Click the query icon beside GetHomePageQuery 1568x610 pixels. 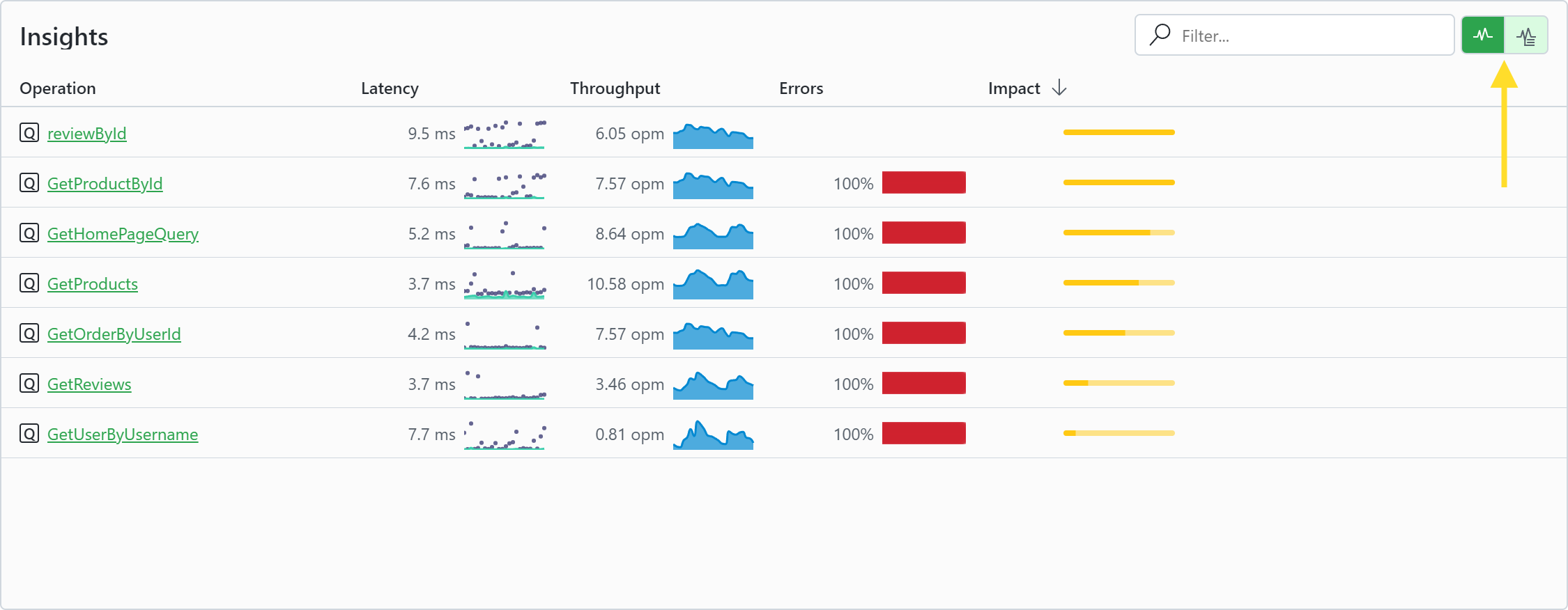click(x=29, y=233)
